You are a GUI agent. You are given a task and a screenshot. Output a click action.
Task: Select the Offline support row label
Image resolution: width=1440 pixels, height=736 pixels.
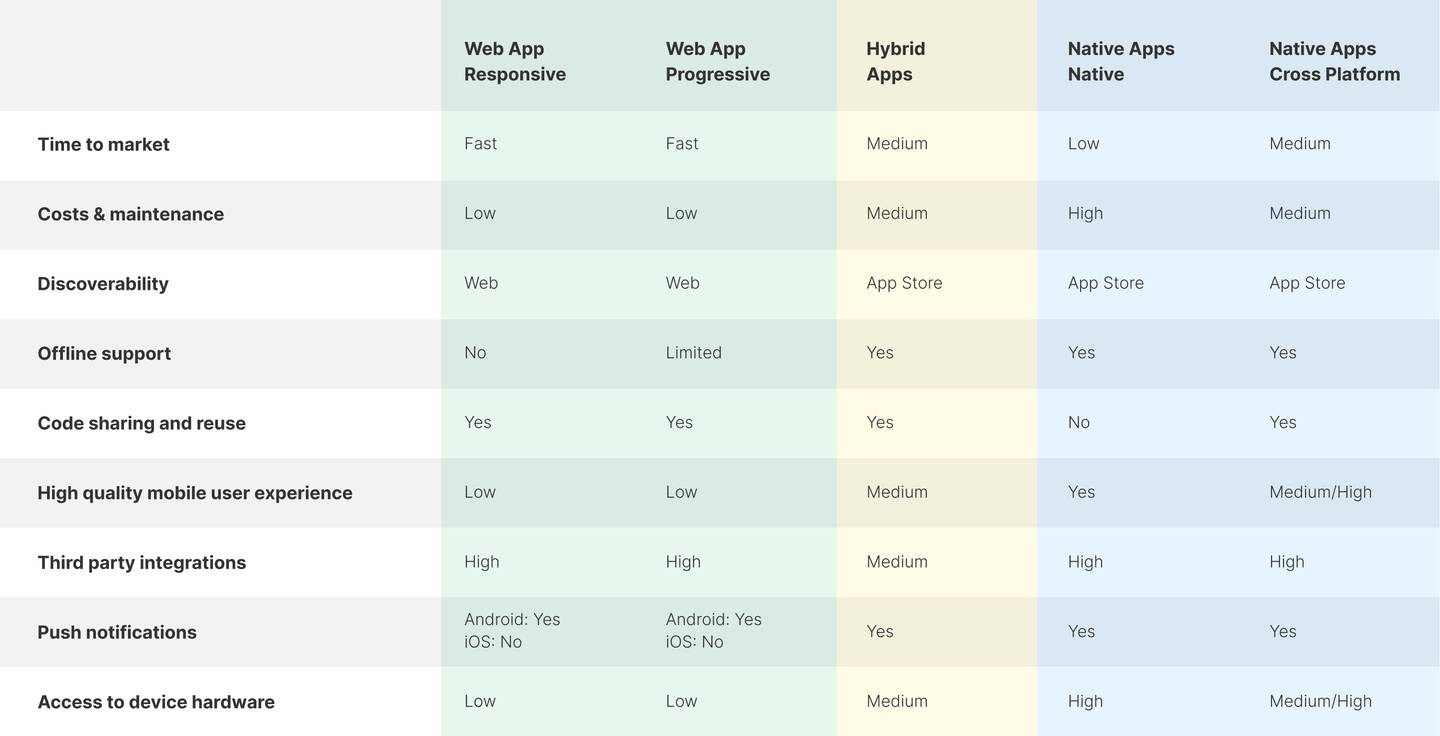tap(104, 353)
